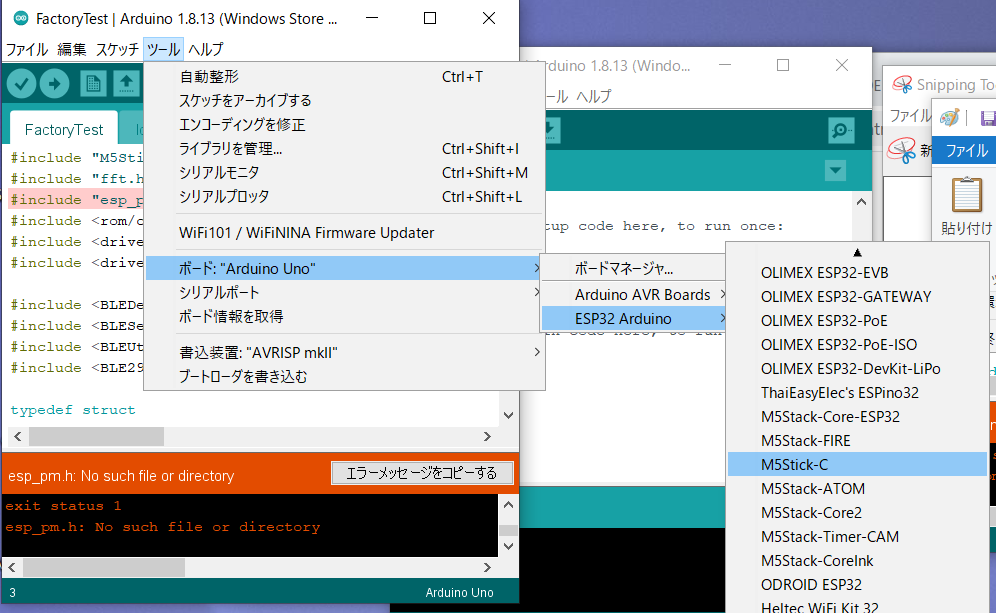Click the Verify checkmark toolbar icon
Screen dimensions: 996x613
pos(22,83)
